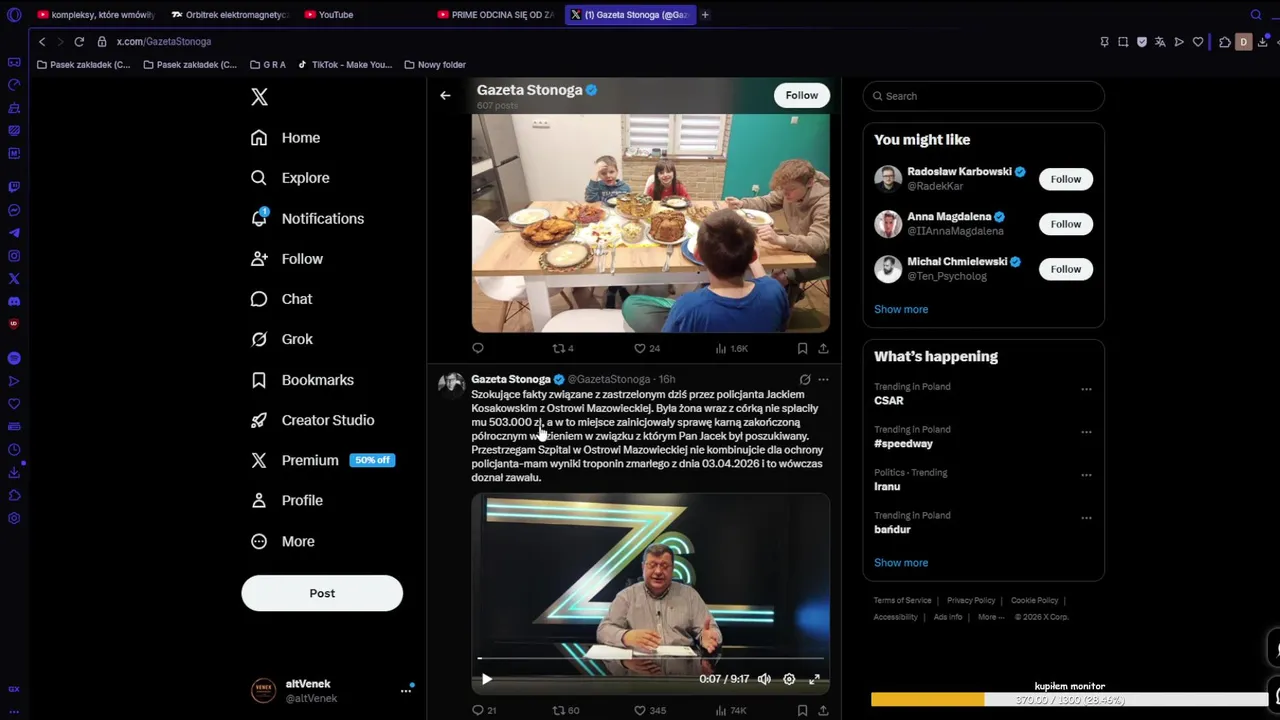Open video settings gear
1280x720 pixels.
[x=789, y=679]
